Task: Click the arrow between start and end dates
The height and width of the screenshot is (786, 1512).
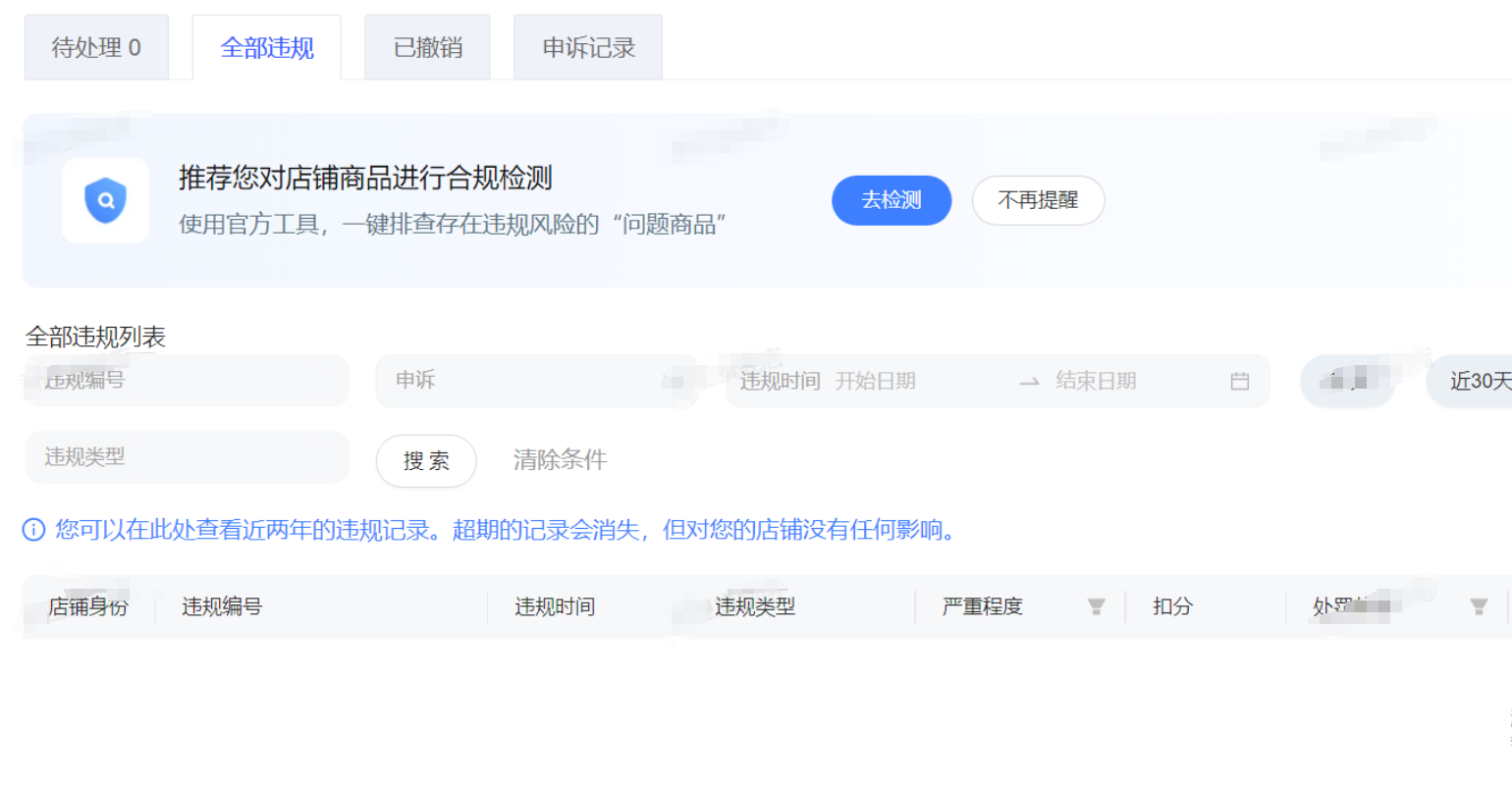Action: pyautogui.click(x=1029, y=382)
